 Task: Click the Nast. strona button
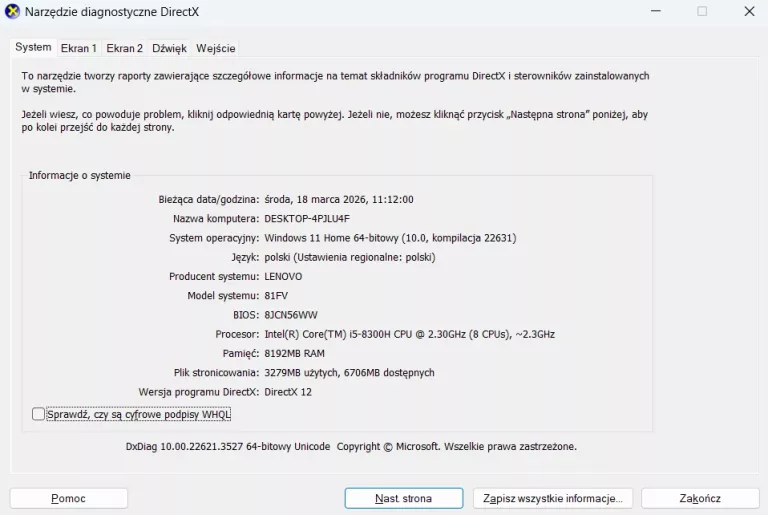(x=403, y=498)
